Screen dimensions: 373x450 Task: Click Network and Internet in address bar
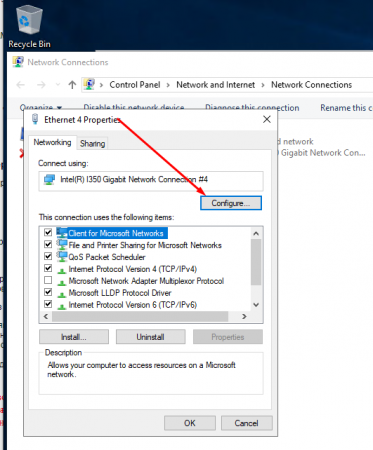(216, 85)
